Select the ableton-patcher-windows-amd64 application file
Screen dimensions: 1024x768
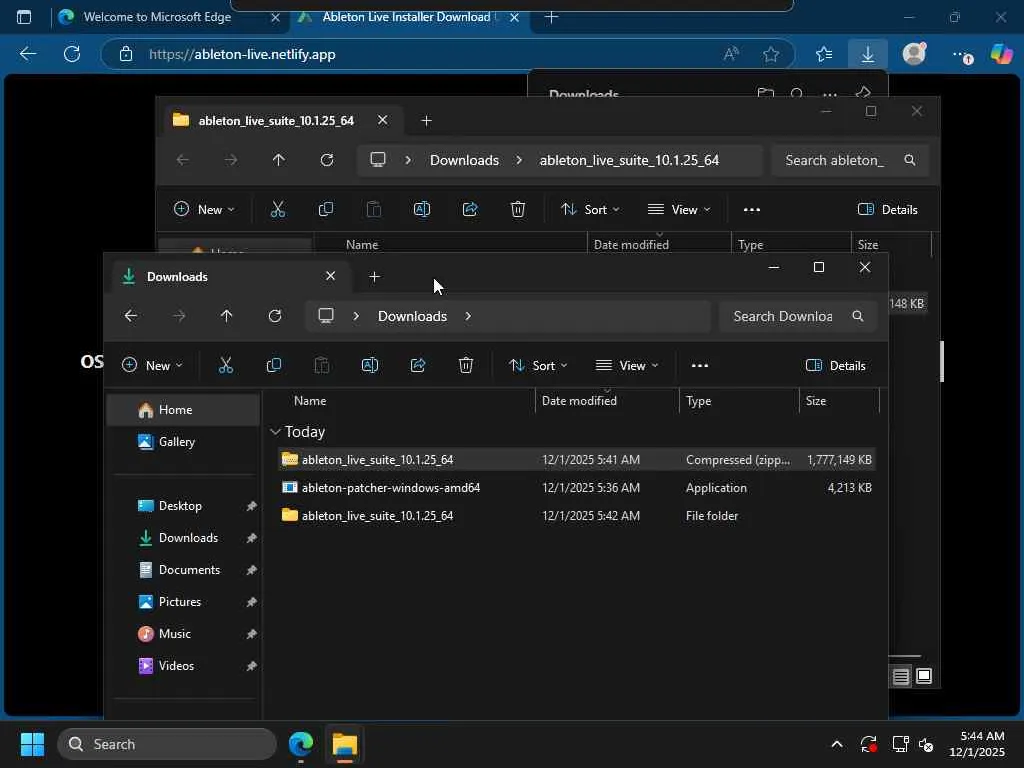[391, 488]
